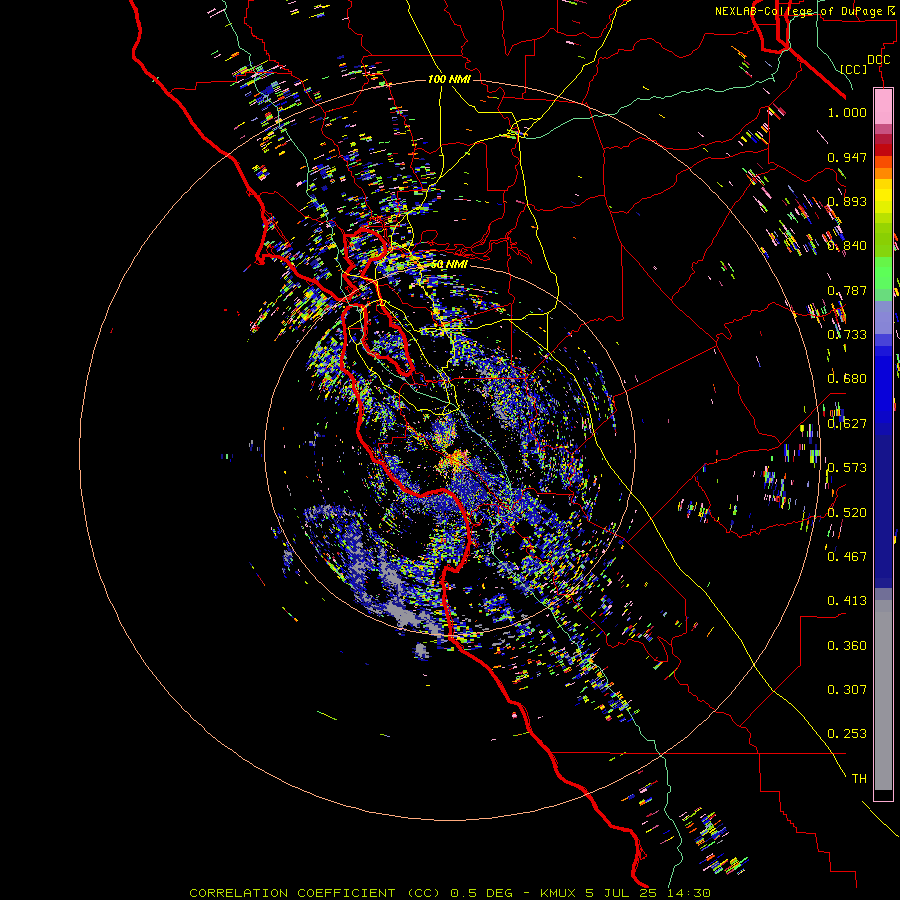The width and height of the screenshot is (900, 900).
Task: Click the pink swatch atop the color scale
Action: coord(883,106)
